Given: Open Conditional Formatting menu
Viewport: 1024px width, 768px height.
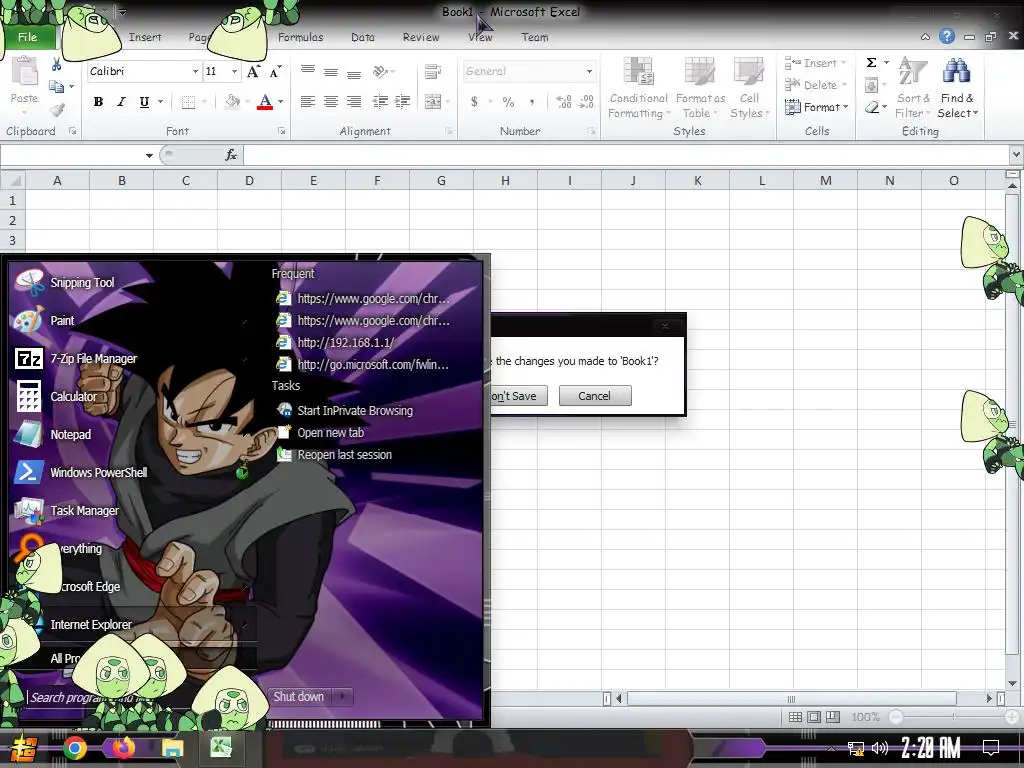Looking at the screenshot, I should [x=638, y=88].
